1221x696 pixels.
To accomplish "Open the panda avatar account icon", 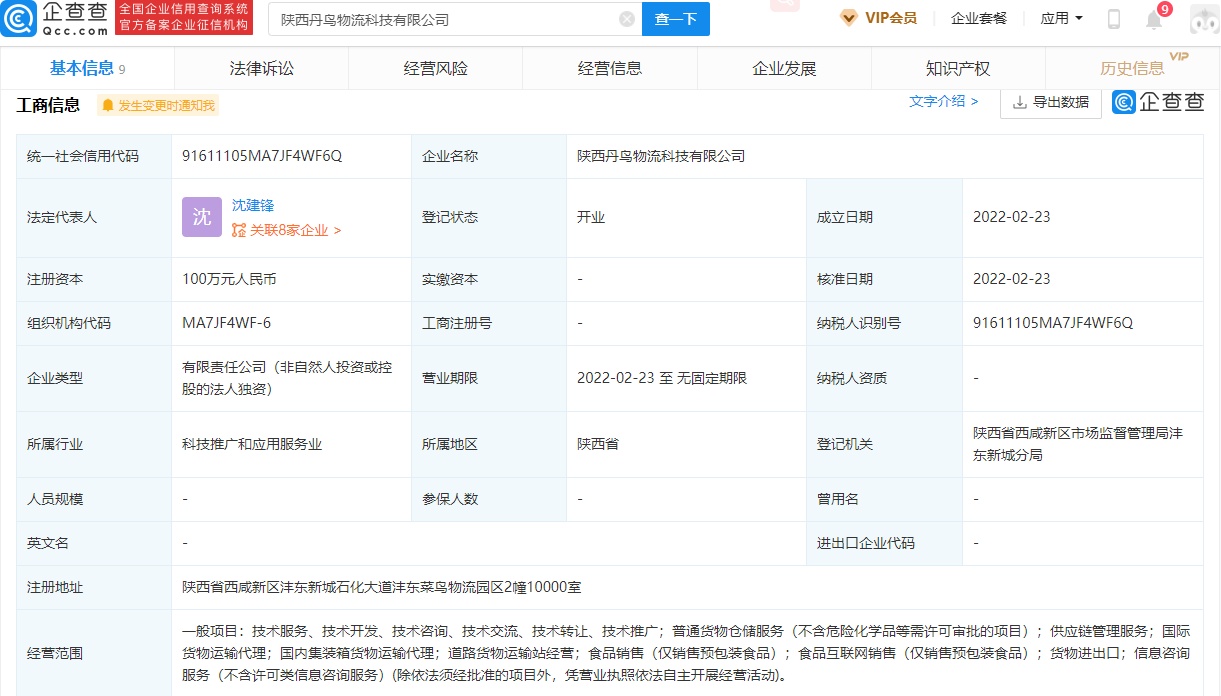I will pos(1203,18).
